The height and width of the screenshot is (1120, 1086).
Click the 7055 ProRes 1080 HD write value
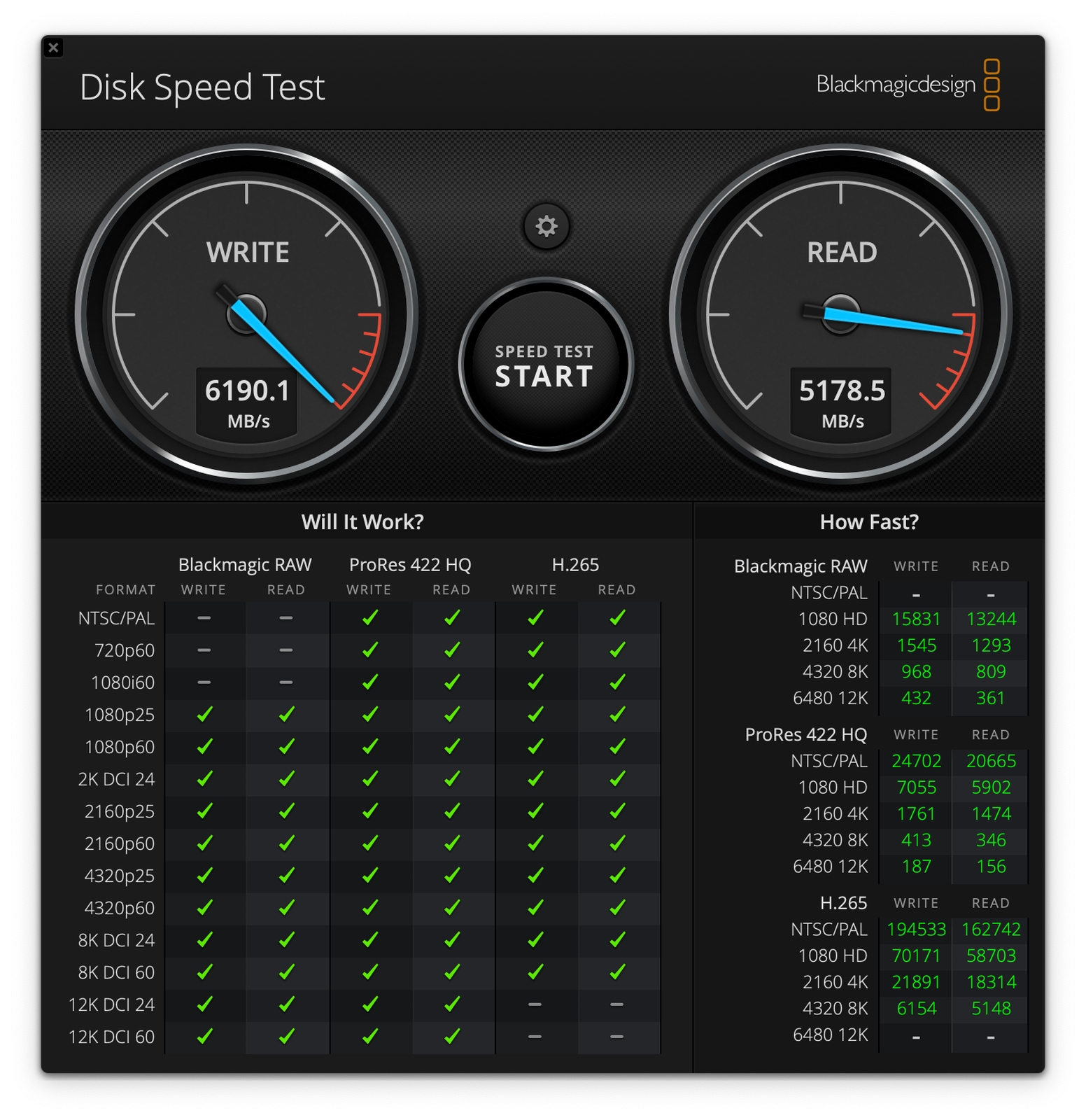[x=916, y=787]
